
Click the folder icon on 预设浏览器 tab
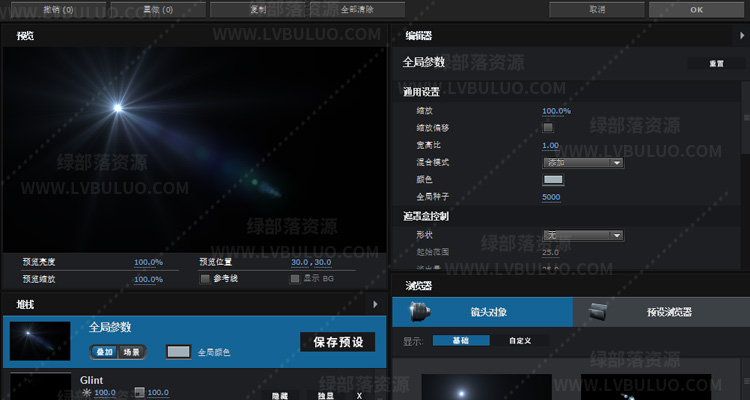599,312
